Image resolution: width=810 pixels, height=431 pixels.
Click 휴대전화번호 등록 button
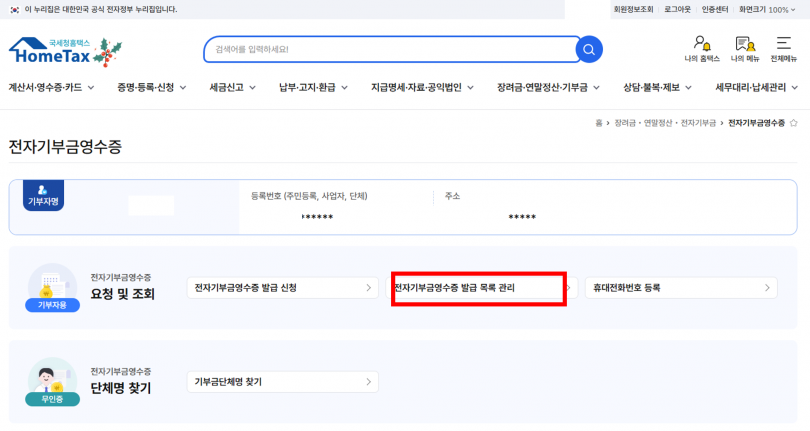(x=681, y=288)
